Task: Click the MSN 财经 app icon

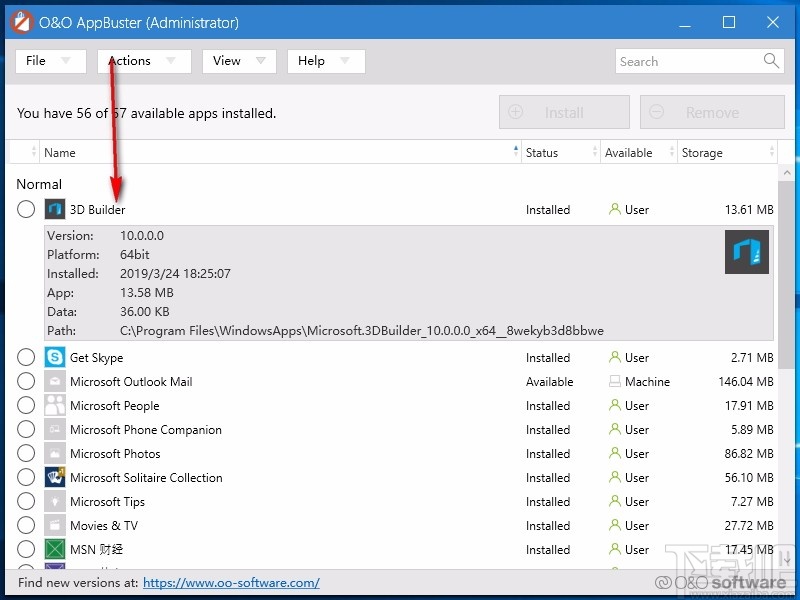Action: click(x=54, y=549)
